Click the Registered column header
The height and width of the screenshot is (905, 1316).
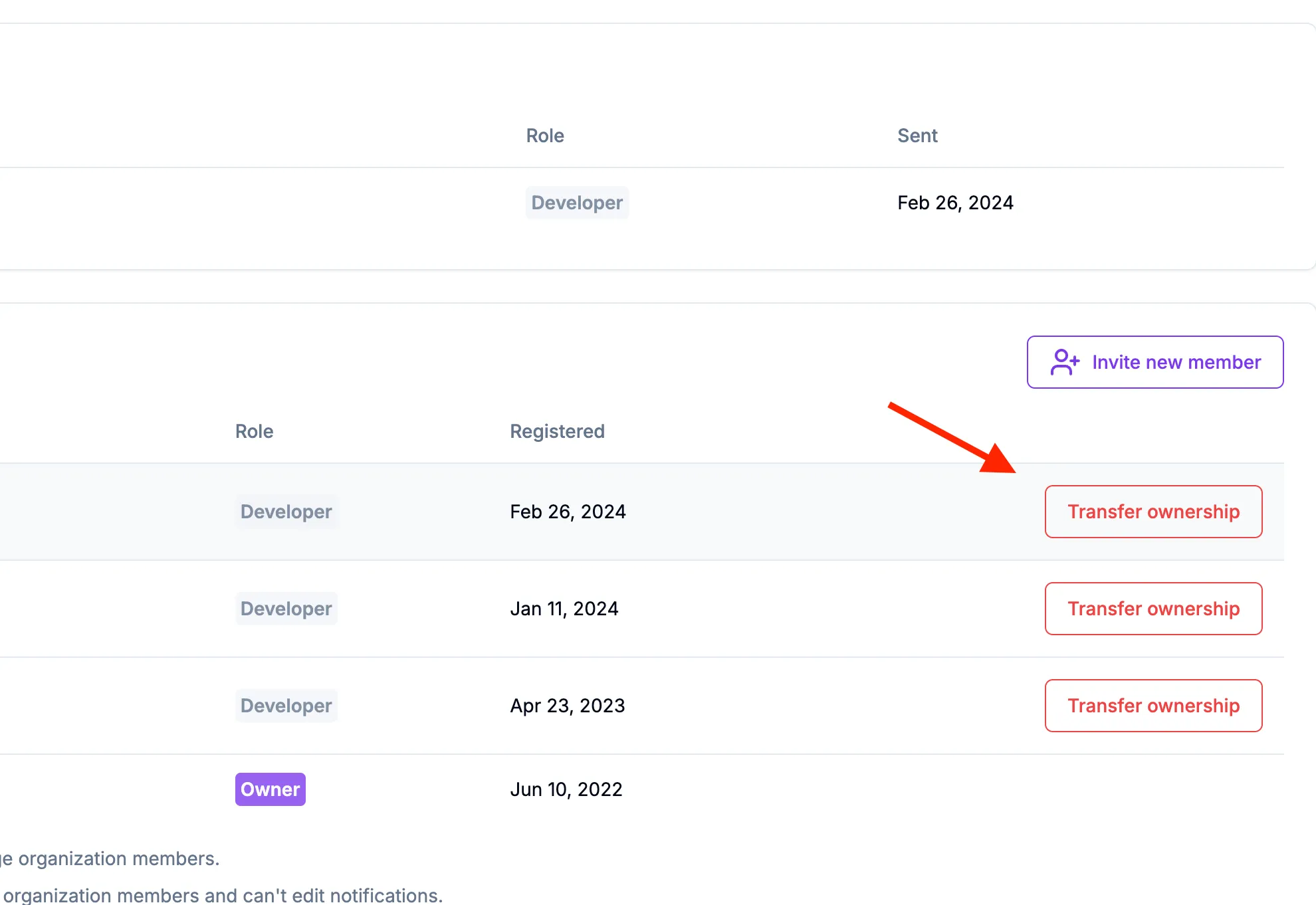pos(557,431)
